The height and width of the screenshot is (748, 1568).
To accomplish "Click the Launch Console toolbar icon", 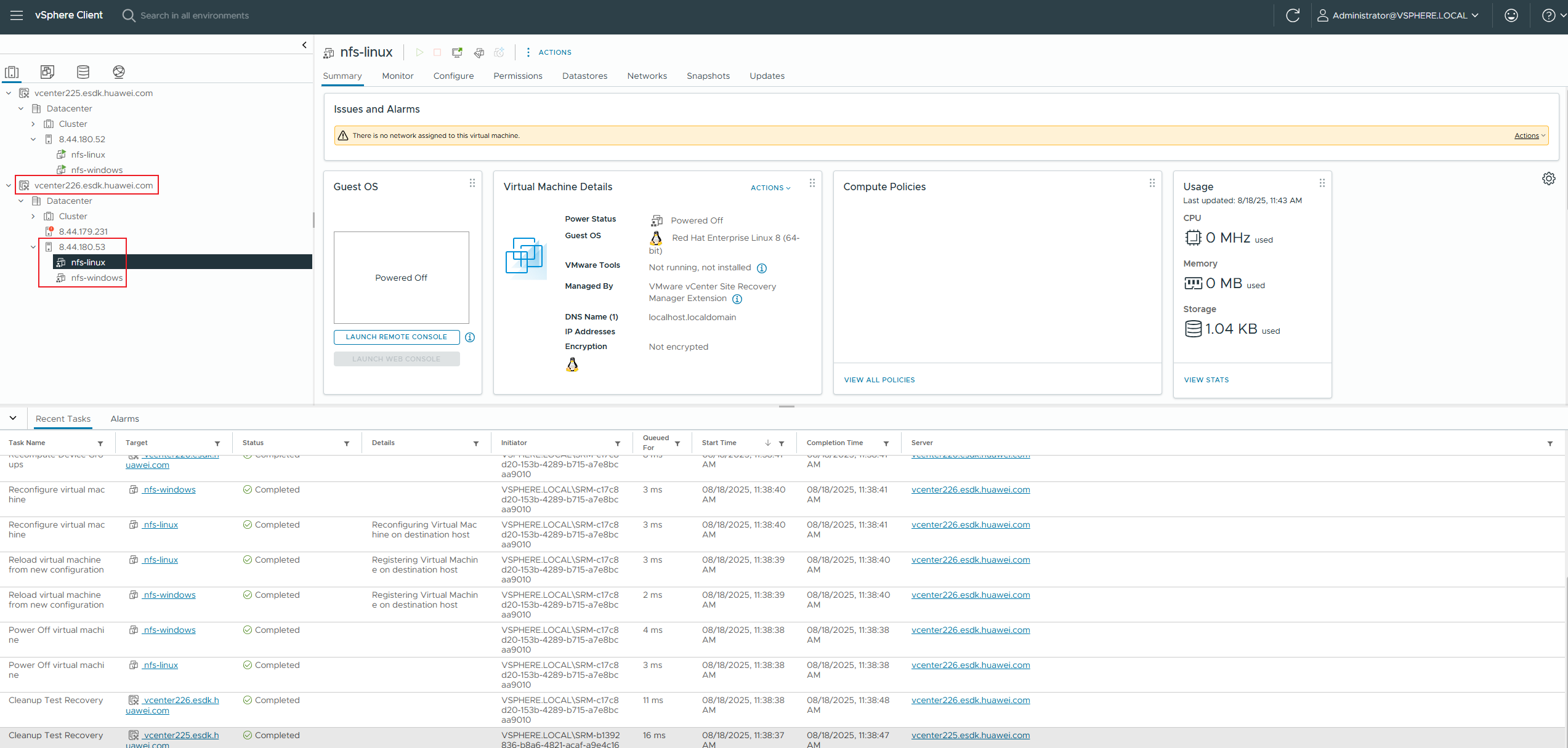I will [x=457, y=52].
